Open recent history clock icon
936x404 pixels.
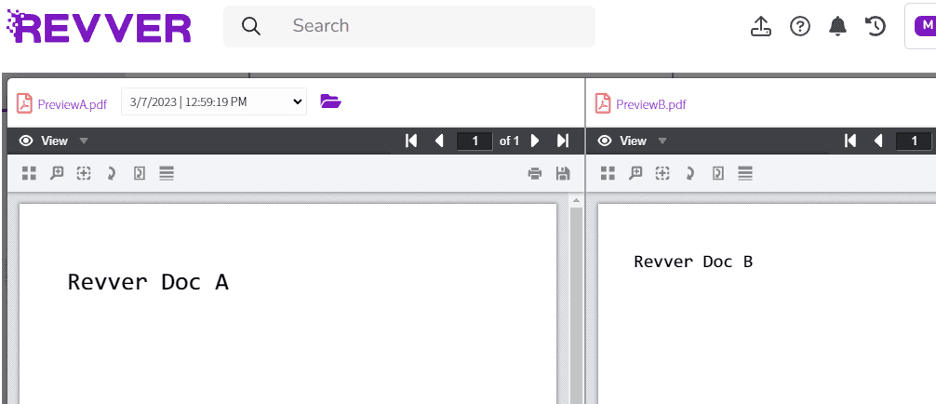(x=876, y=27)
